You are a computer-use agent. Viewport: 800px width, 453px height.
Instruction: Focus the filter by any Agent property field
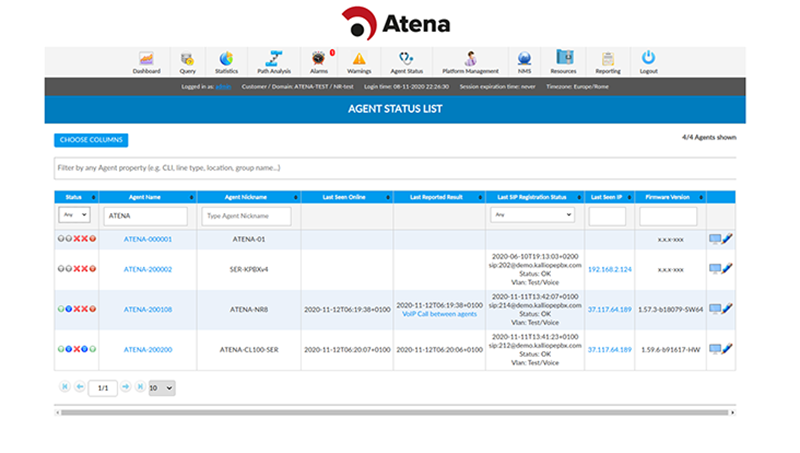(x=395, y=168)
